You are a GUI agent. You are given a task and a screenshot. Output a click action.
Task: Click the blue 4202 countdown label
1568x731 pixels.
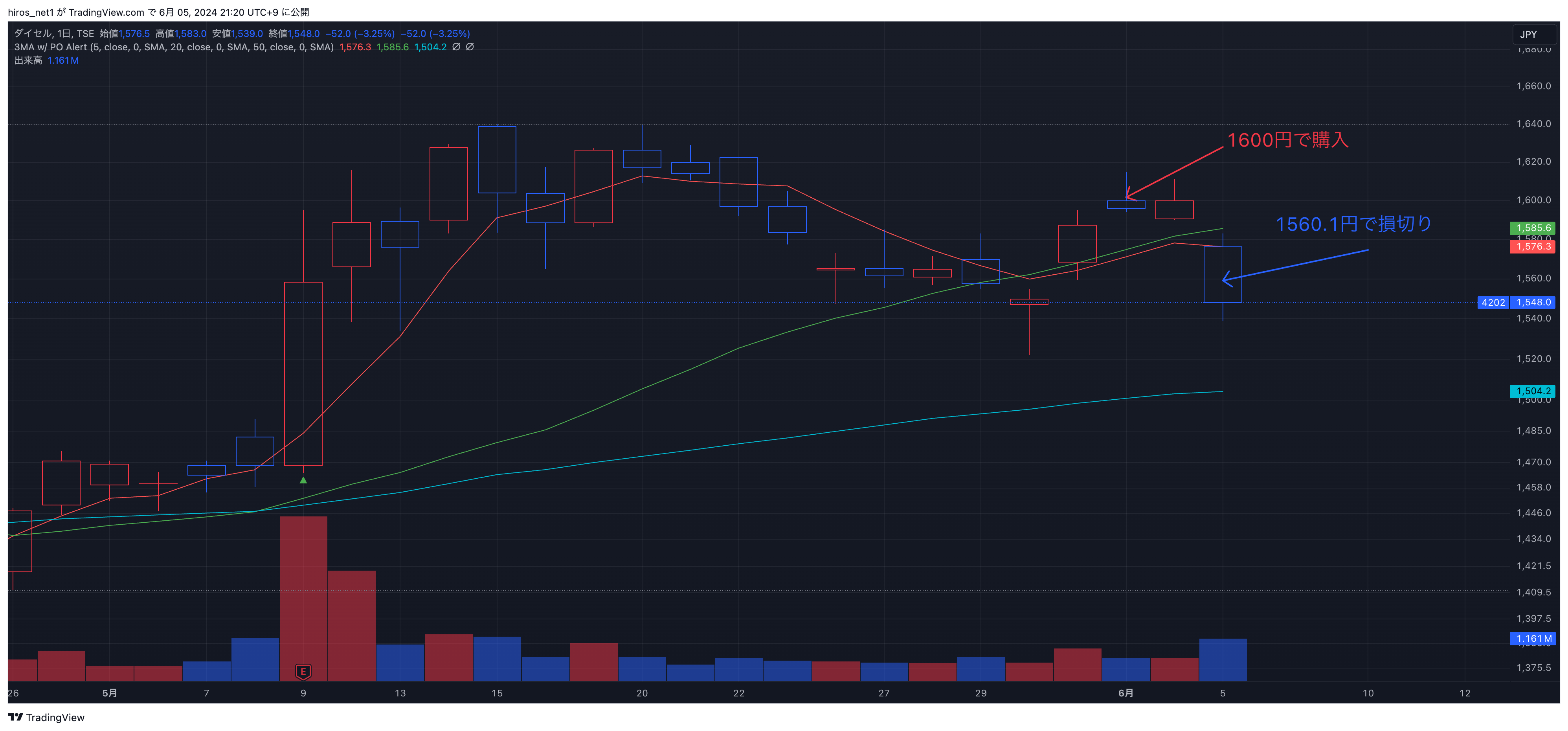click(1493, 303)
